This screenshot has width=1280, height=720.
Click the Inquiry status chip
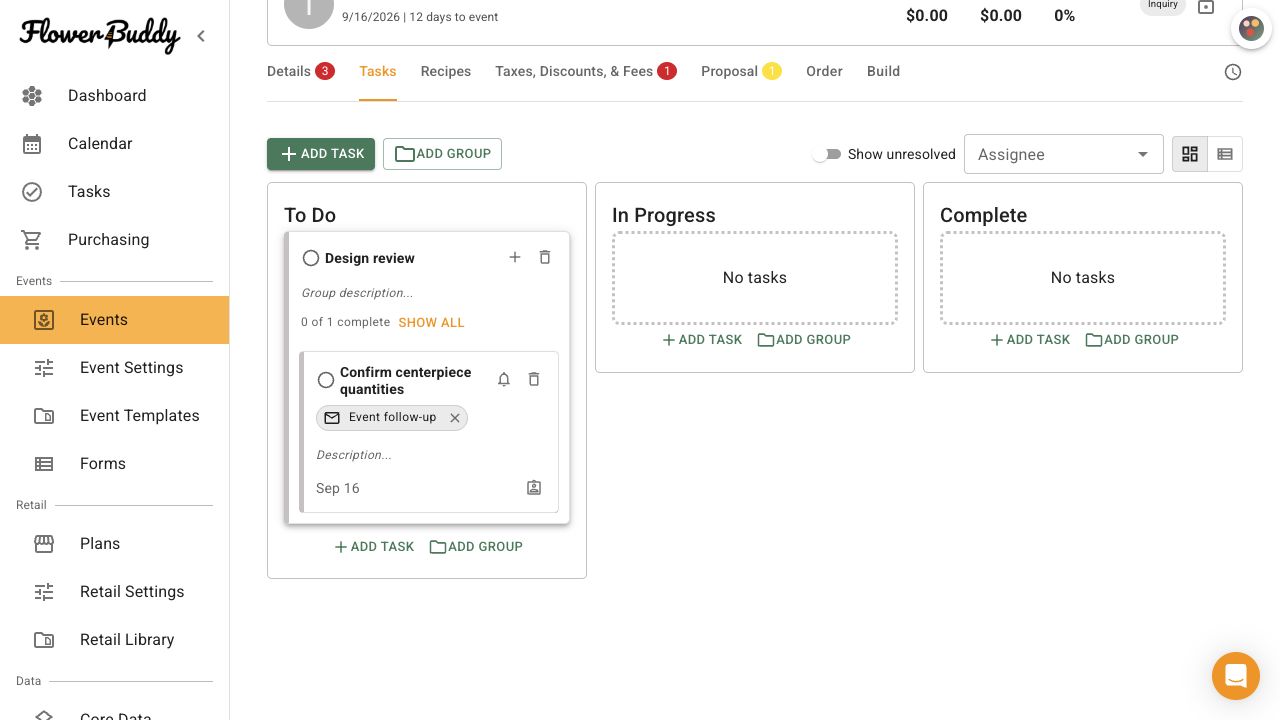1163,6
